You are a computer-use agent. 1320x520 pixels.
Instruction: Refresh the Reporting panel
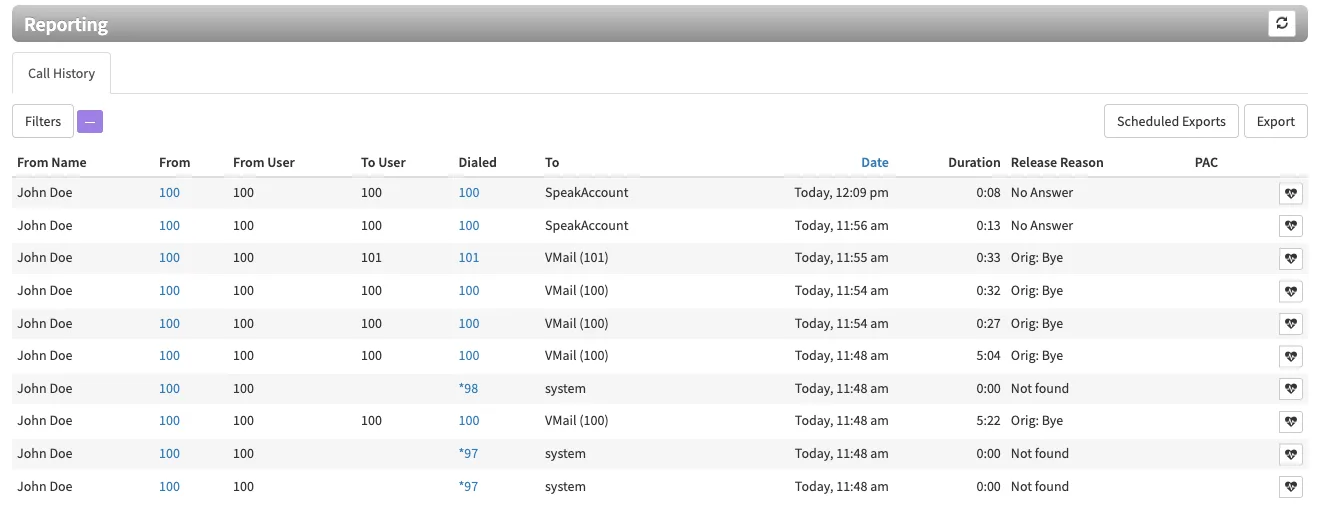[1281, 24]
